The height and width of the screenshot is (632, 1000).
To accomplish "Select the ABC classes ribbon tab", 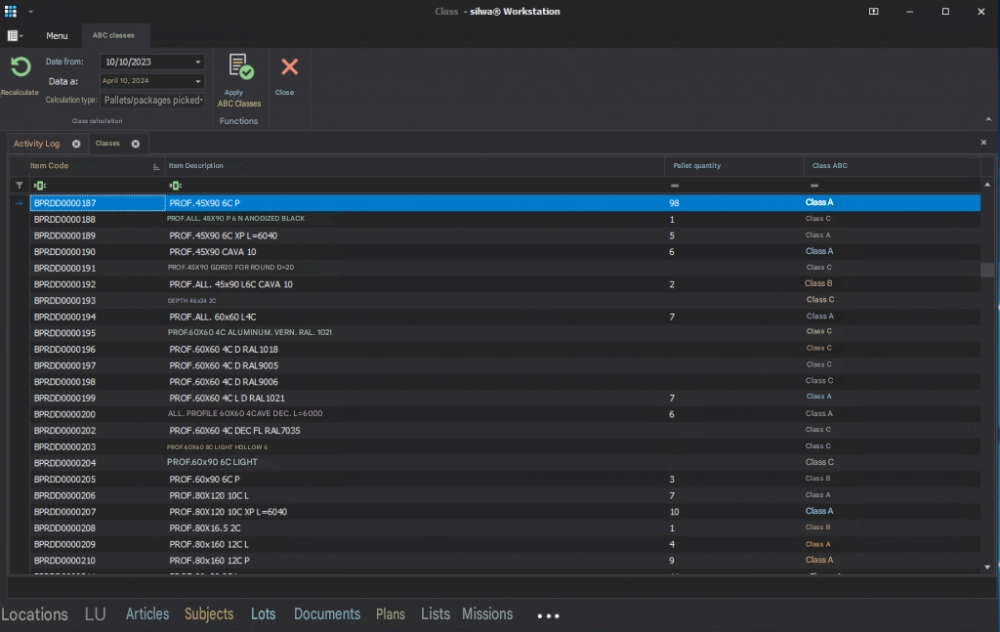I will 114,36.
